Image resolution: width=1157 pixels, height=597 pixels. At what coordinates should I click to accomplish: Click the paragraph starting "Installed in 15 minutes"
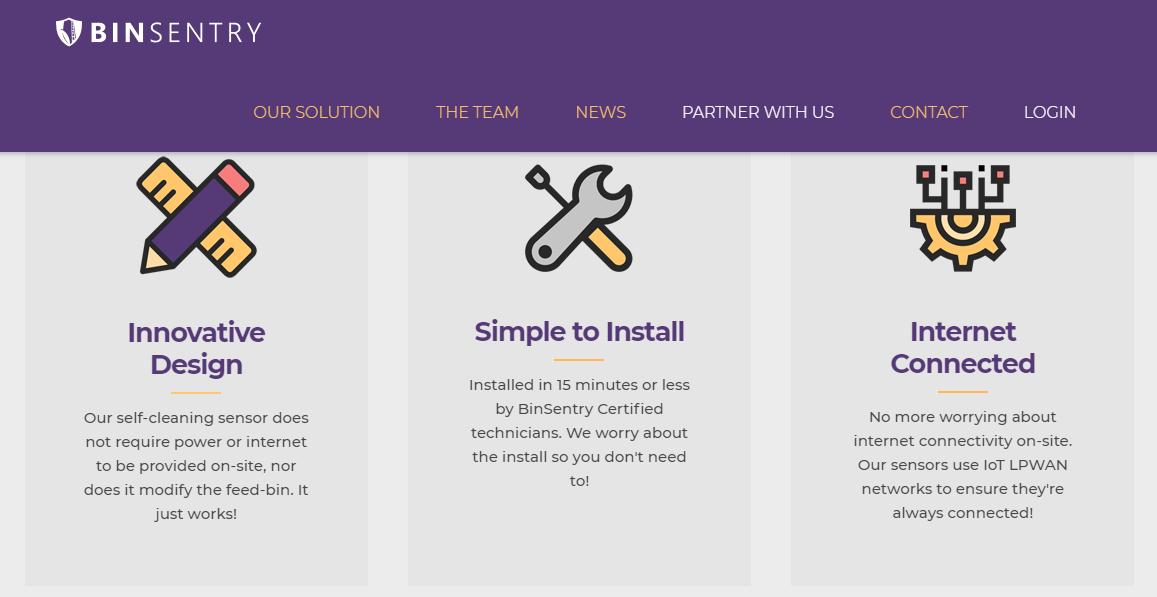click(x=579, y=433)
